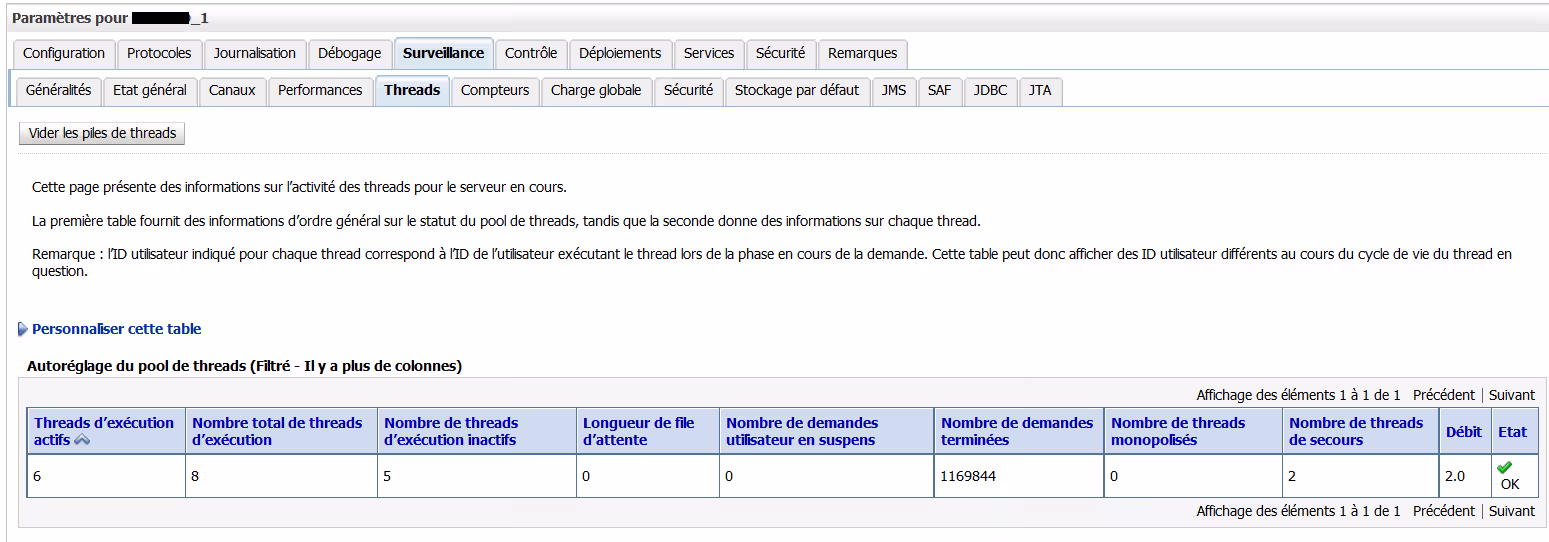This screenshot has width=1549, height=542.
Task: Expand the Personnaliser cette table triangle
Action: [x=23, y=329]
